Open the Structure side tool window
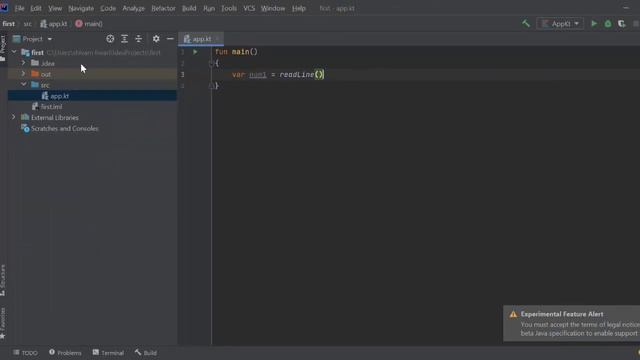640x360 pixels. point(3,280)
